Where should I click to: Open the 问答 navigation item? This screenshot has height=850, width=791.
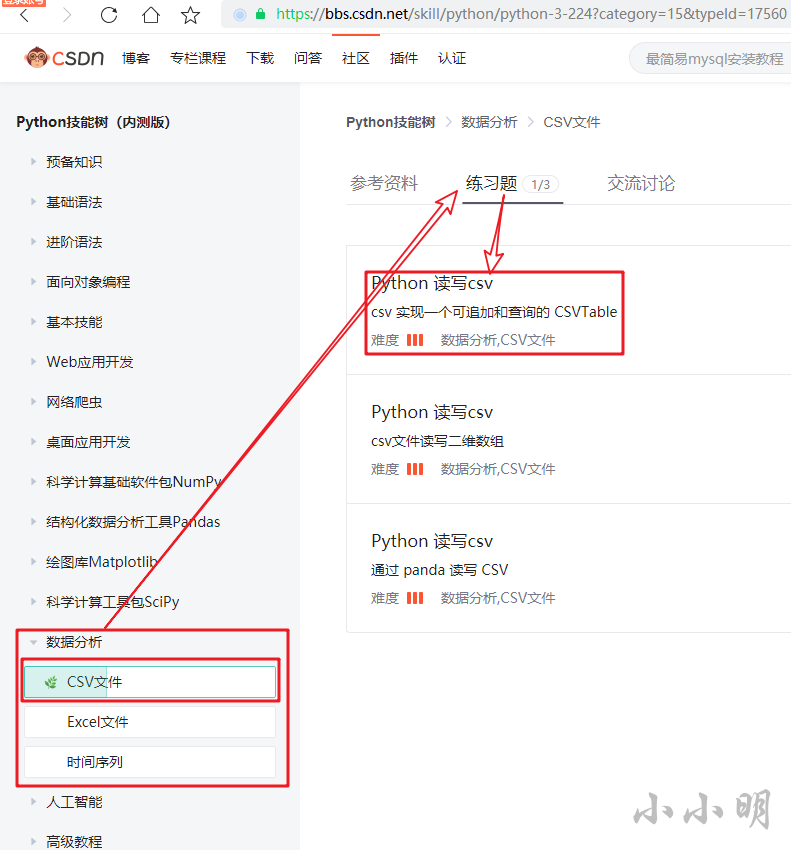(308, 58)
